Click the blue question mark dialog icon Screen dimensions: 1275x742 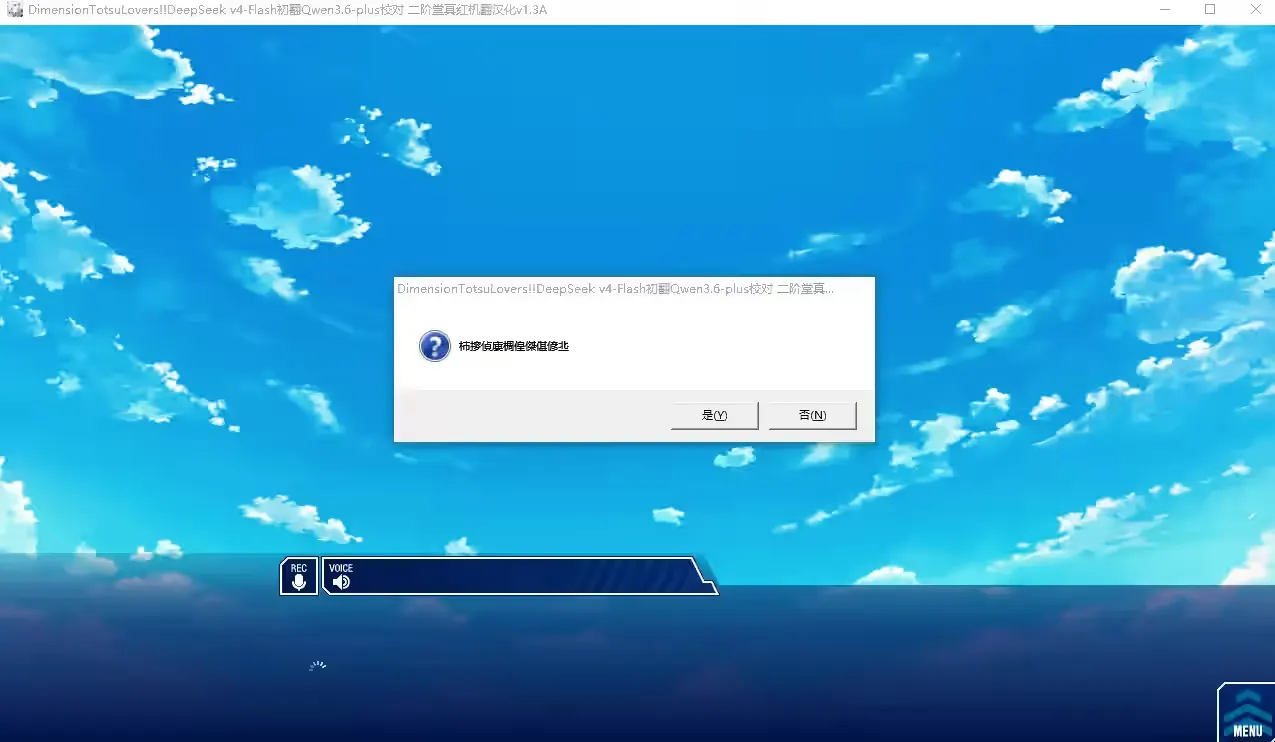click(434, 346)
